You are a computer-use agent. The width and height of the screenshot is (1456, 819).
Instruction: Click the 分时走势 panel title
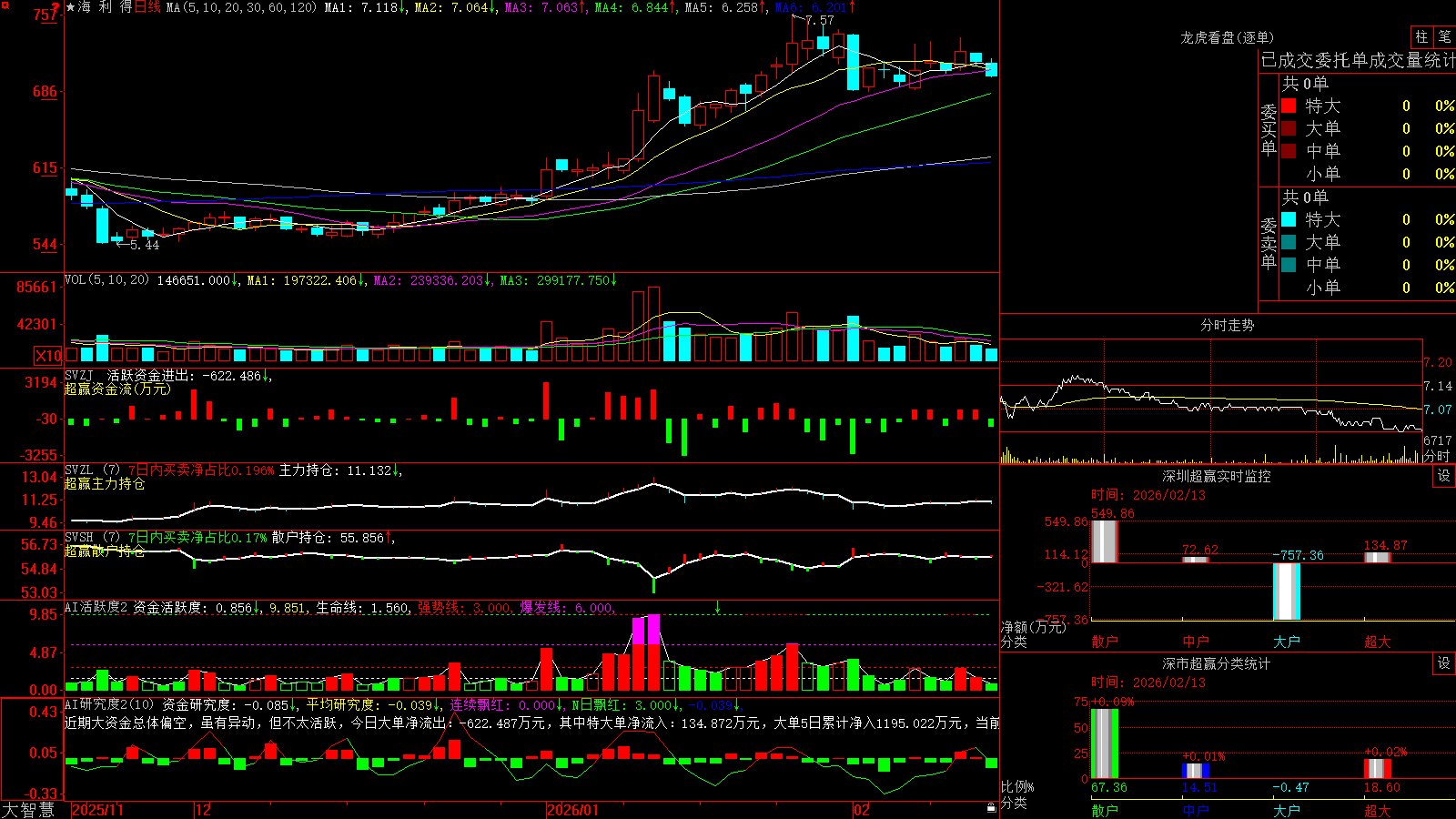coord(1227,325)
